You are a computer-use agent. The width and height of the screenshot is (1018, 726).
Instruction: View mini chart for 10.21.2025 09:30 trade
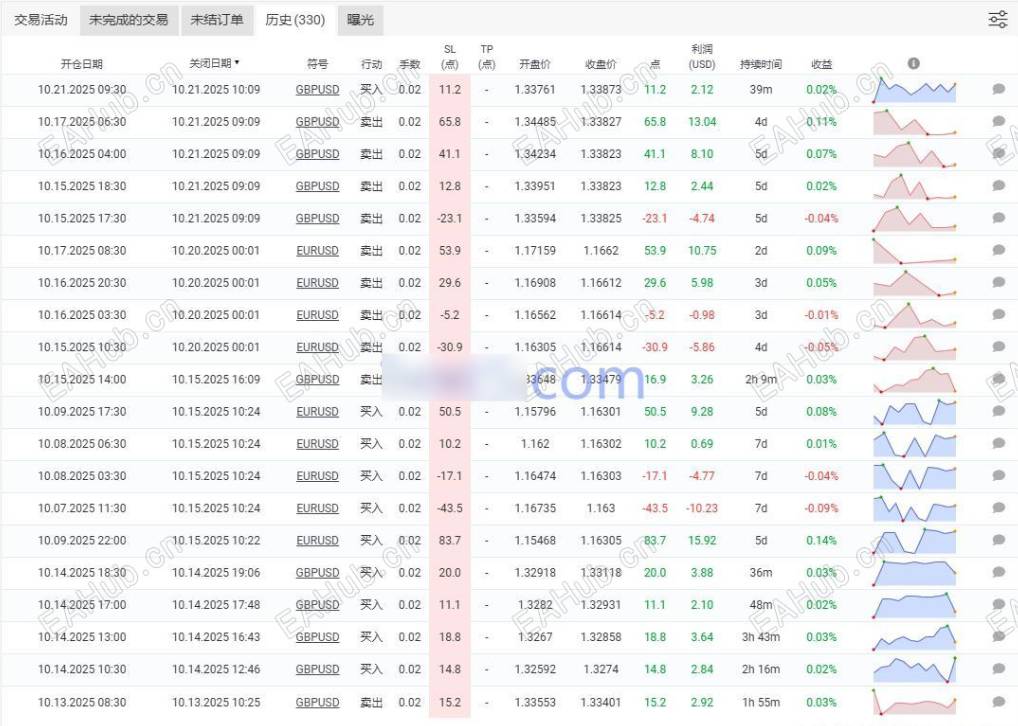(x=914, y=90)
